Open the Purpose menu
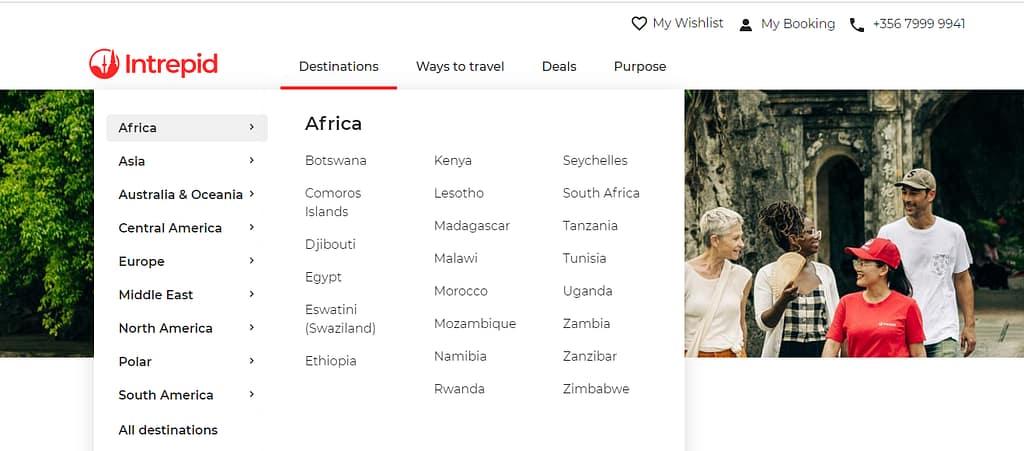 [x=640, y=67]
